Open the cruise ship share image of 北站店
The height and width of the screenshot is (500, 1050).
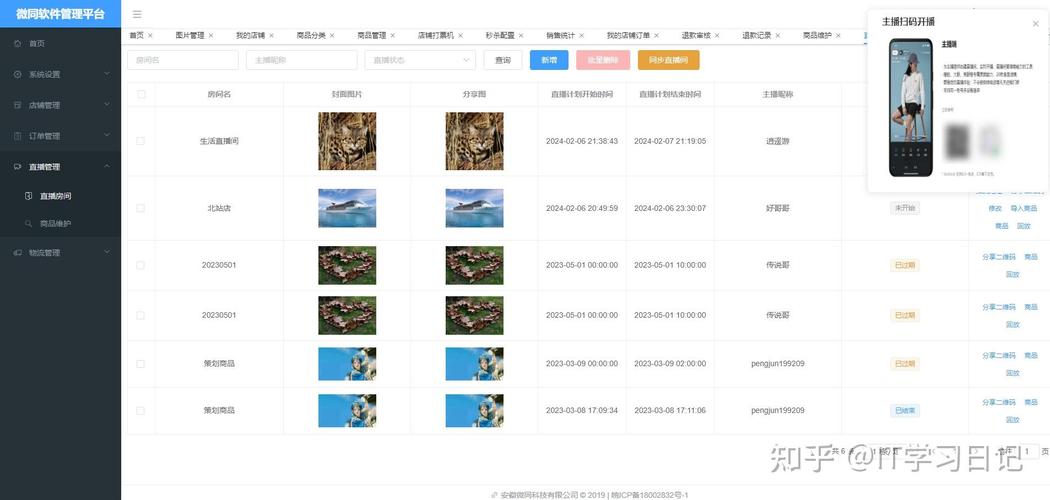tap(474, 208)
